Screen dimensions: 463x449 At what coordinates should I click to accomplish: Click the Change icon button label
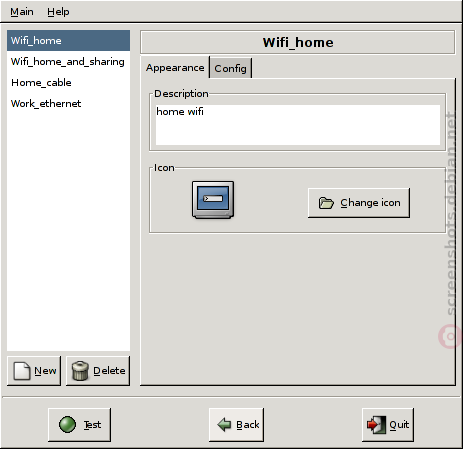pos(370,203)
